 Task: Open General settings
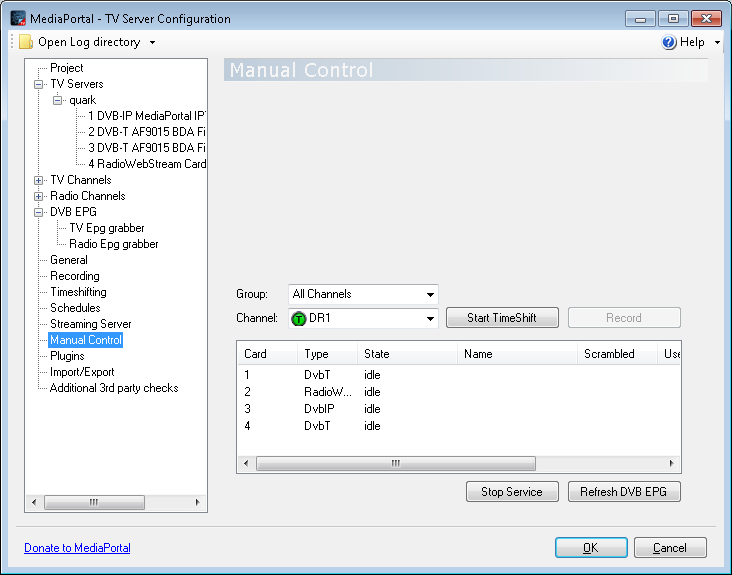(x=69, y=260)
